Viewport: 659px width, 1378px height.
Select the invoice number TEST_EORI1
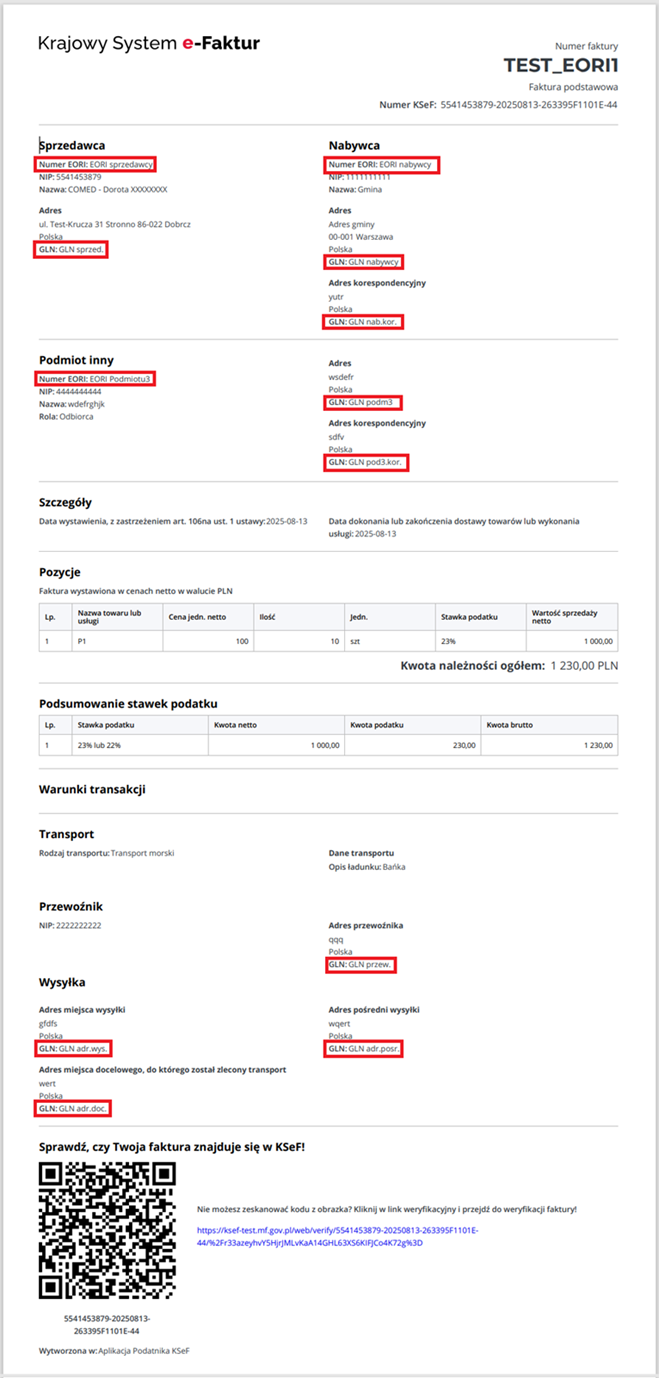[x=561, y=66]
